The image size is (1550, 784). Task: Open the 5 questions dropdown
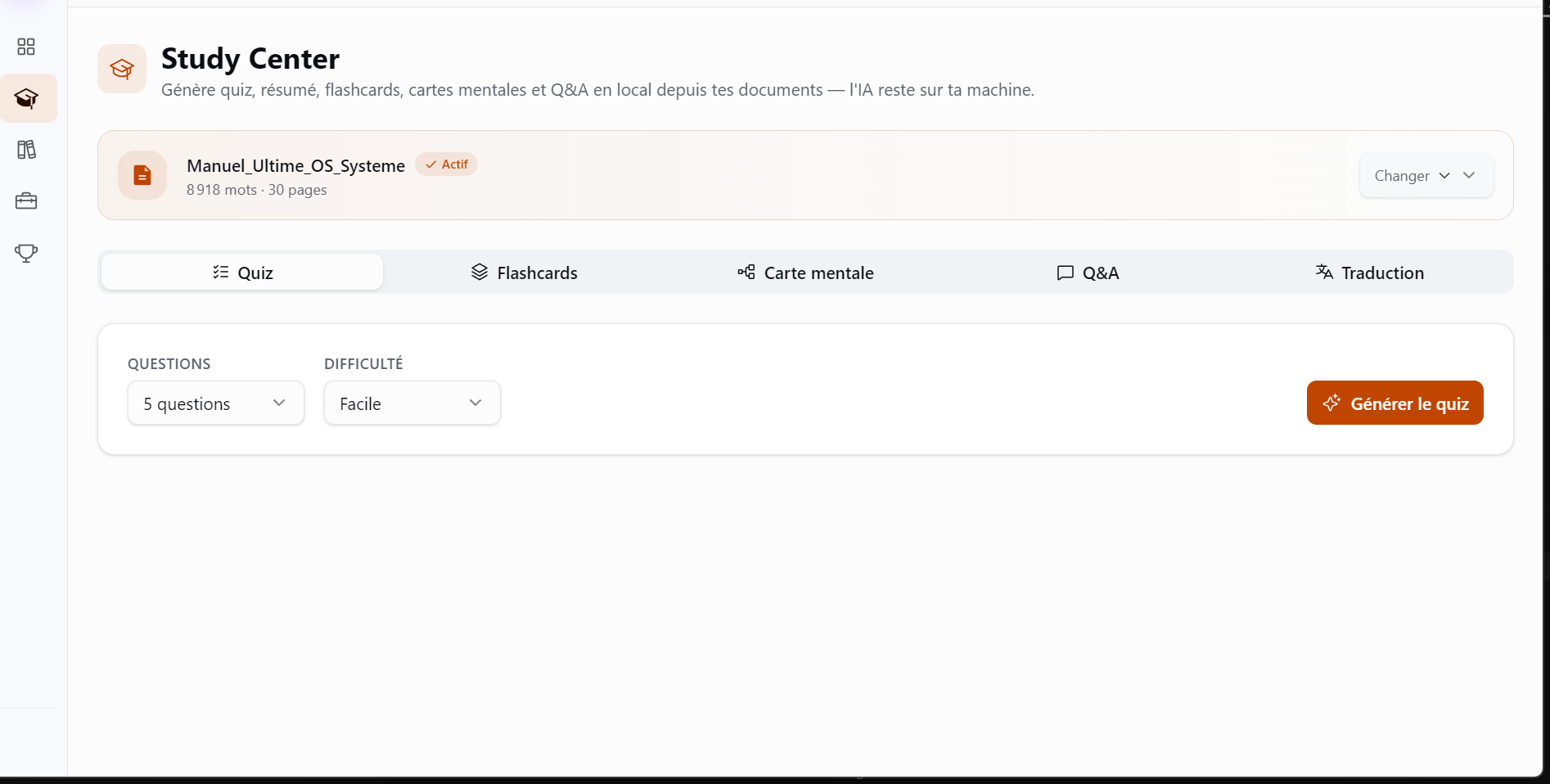coord(216,403)
